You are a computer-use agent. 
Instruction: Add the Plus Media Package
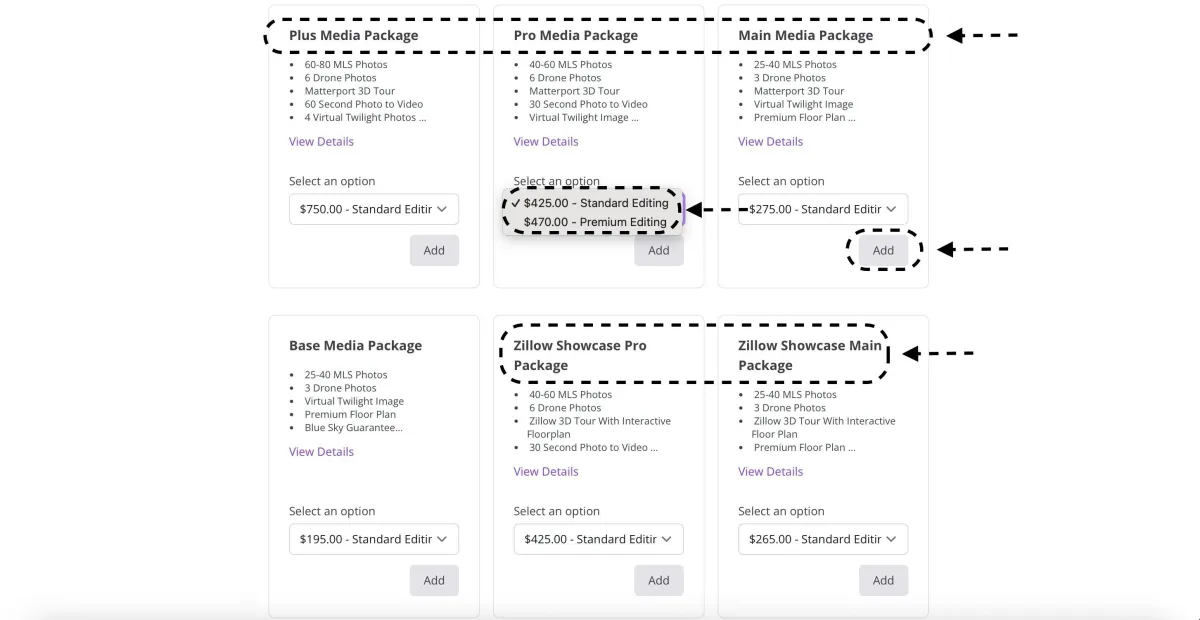click(x=434, y=250)
